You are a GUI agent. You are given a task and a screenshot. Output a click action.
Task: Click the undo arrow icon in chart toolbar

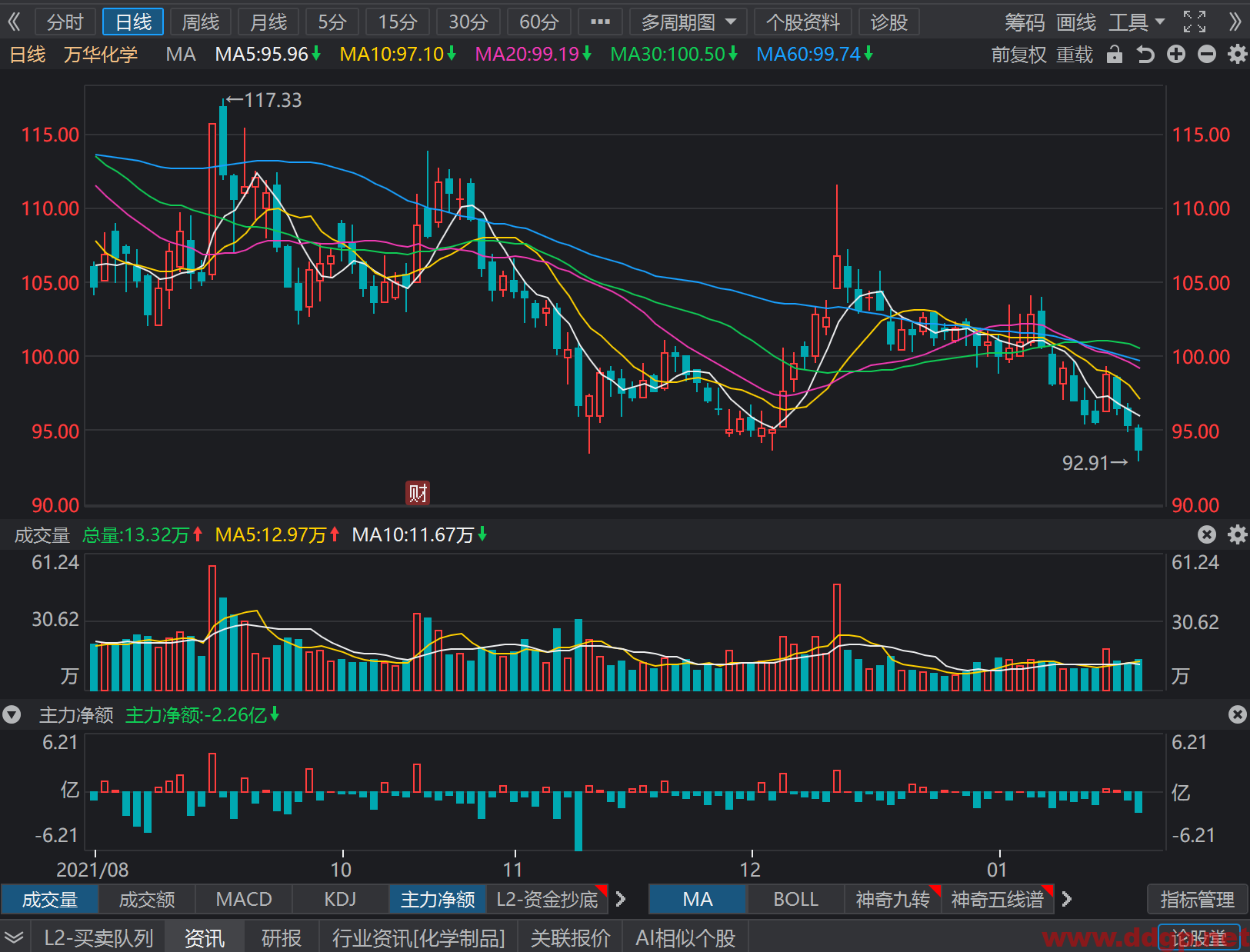[1145, 55]
